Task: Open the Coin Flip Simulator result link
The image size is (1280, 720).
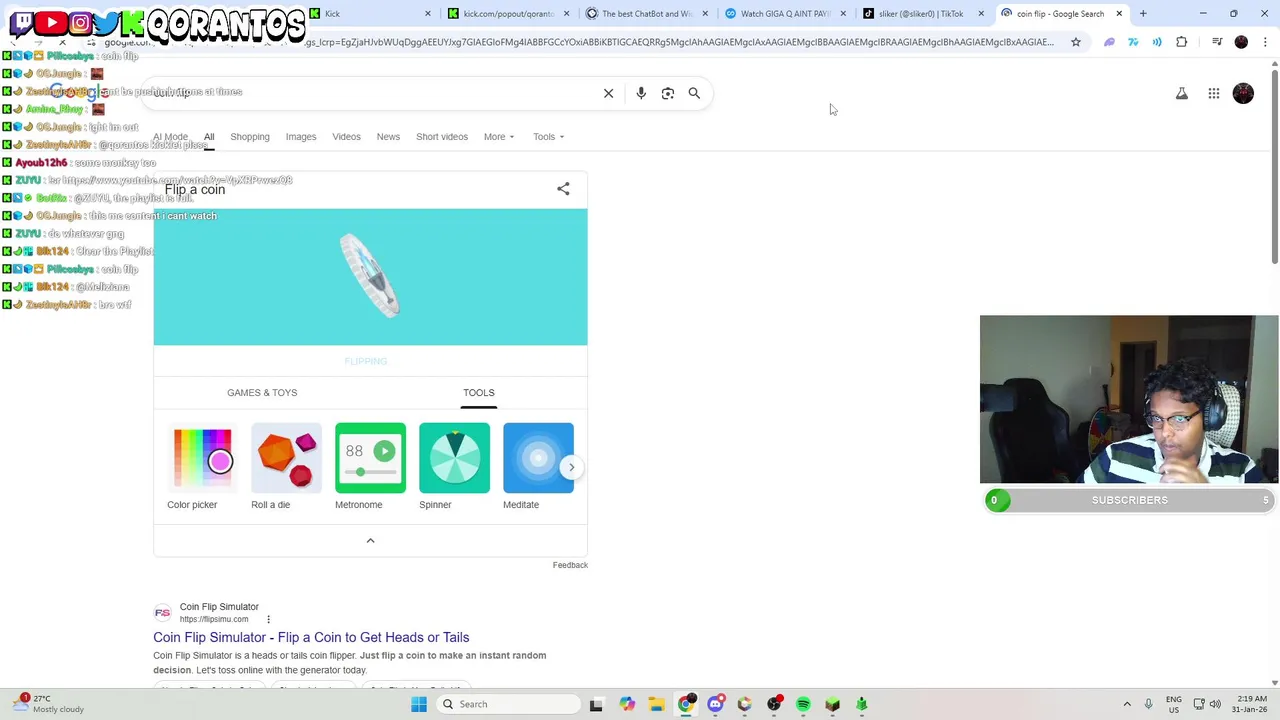Action: coord(311,637)
